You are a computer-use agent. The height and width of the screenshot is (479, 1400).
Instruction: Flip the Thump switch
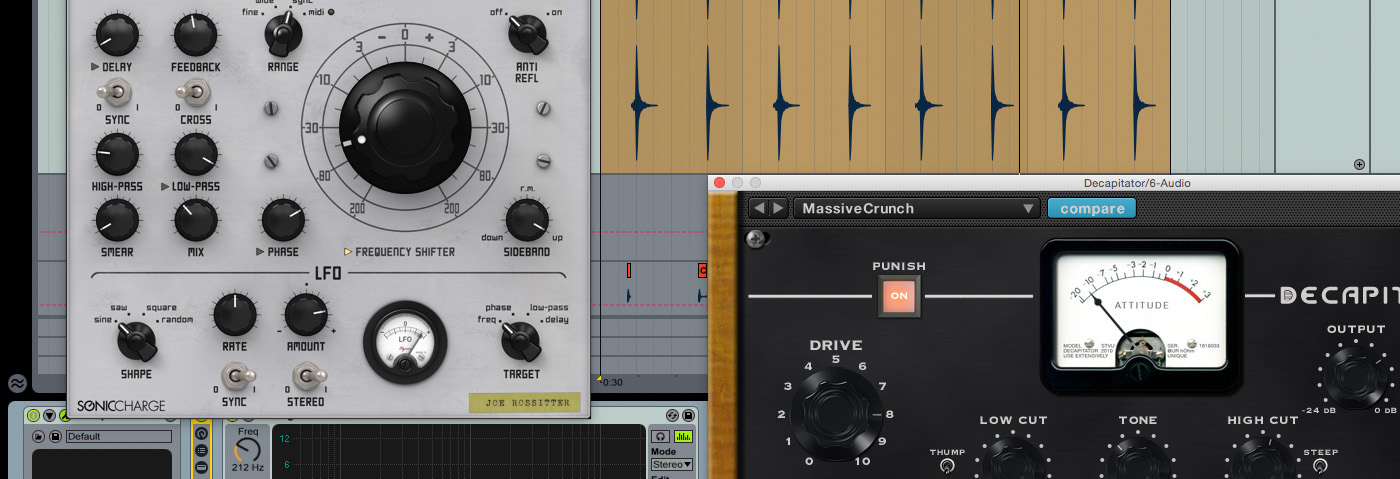946,466
